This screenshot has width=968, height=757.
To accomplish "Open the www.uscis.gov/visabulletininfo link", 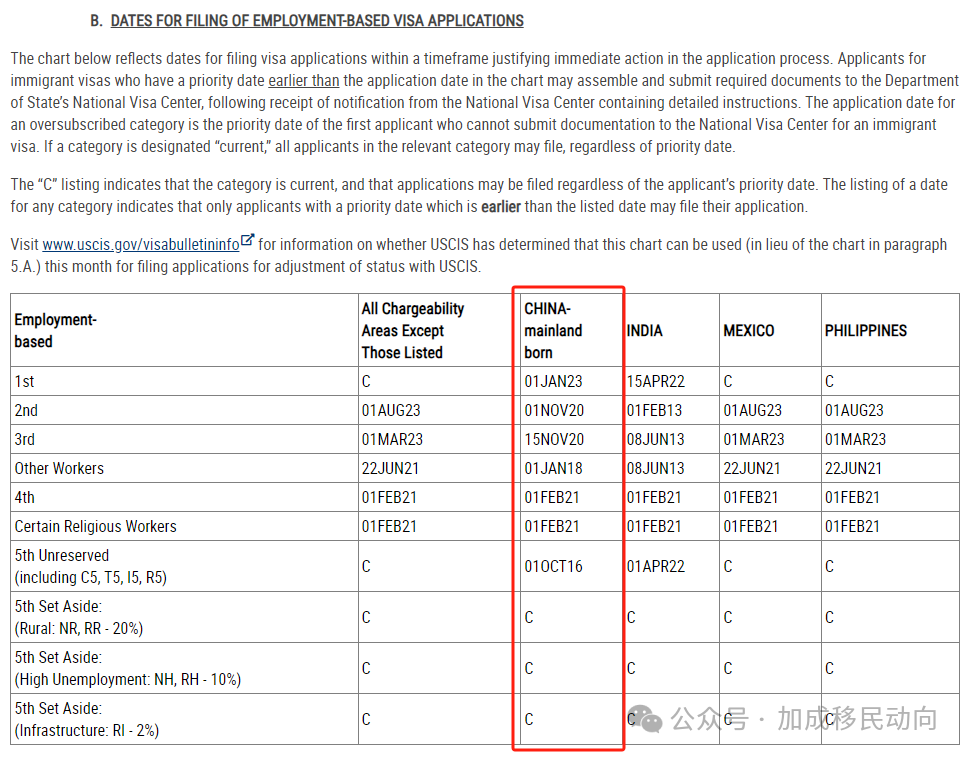I will pos(141,245).
